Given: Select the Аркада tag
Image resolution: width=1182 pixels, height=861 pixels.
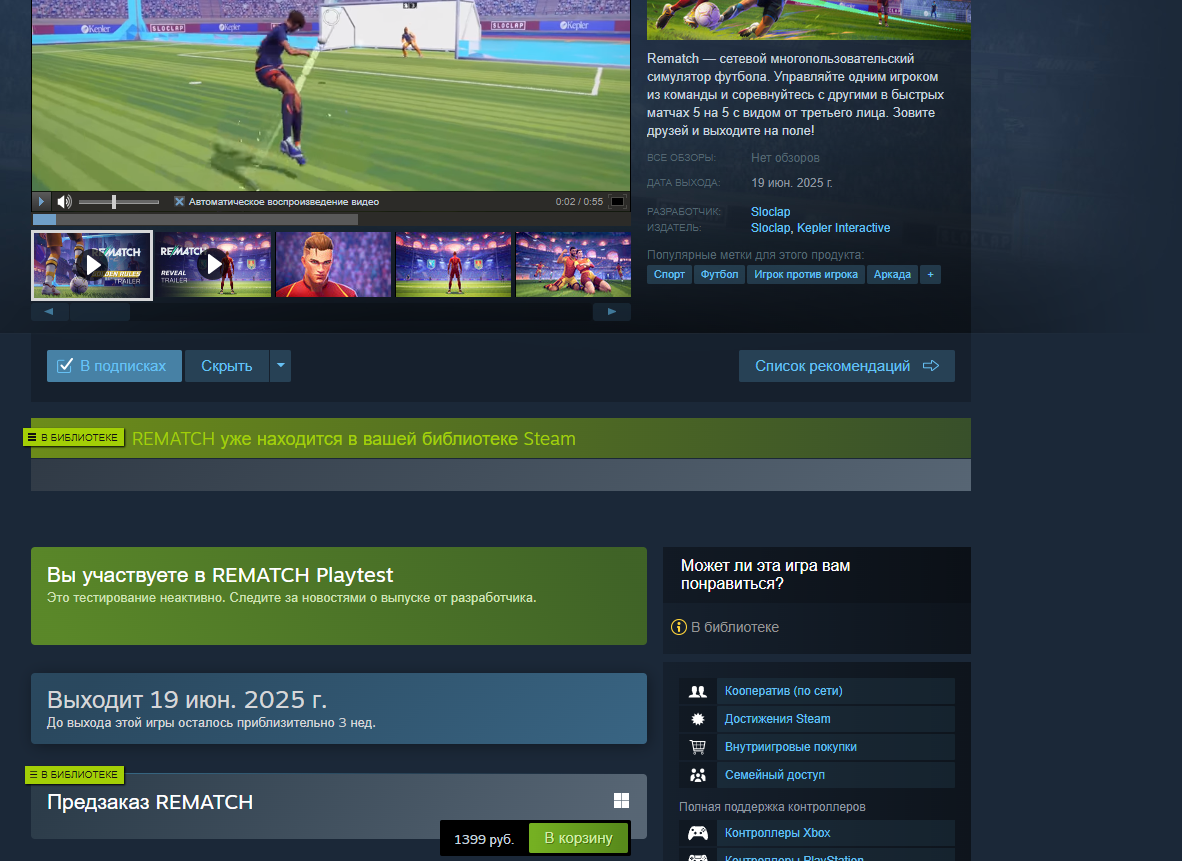Looking at the screenshot, I should pos(892,274).
